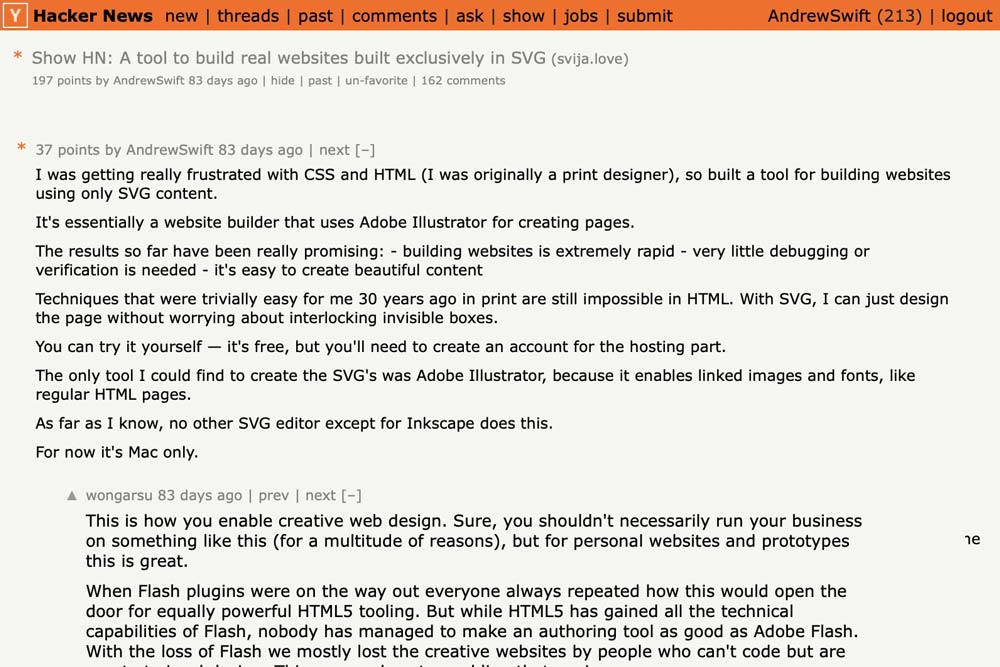Log out of the AndrewSwift account
Screen dimensions: 1000x667
pyautogui.click(x=966, y=16)
